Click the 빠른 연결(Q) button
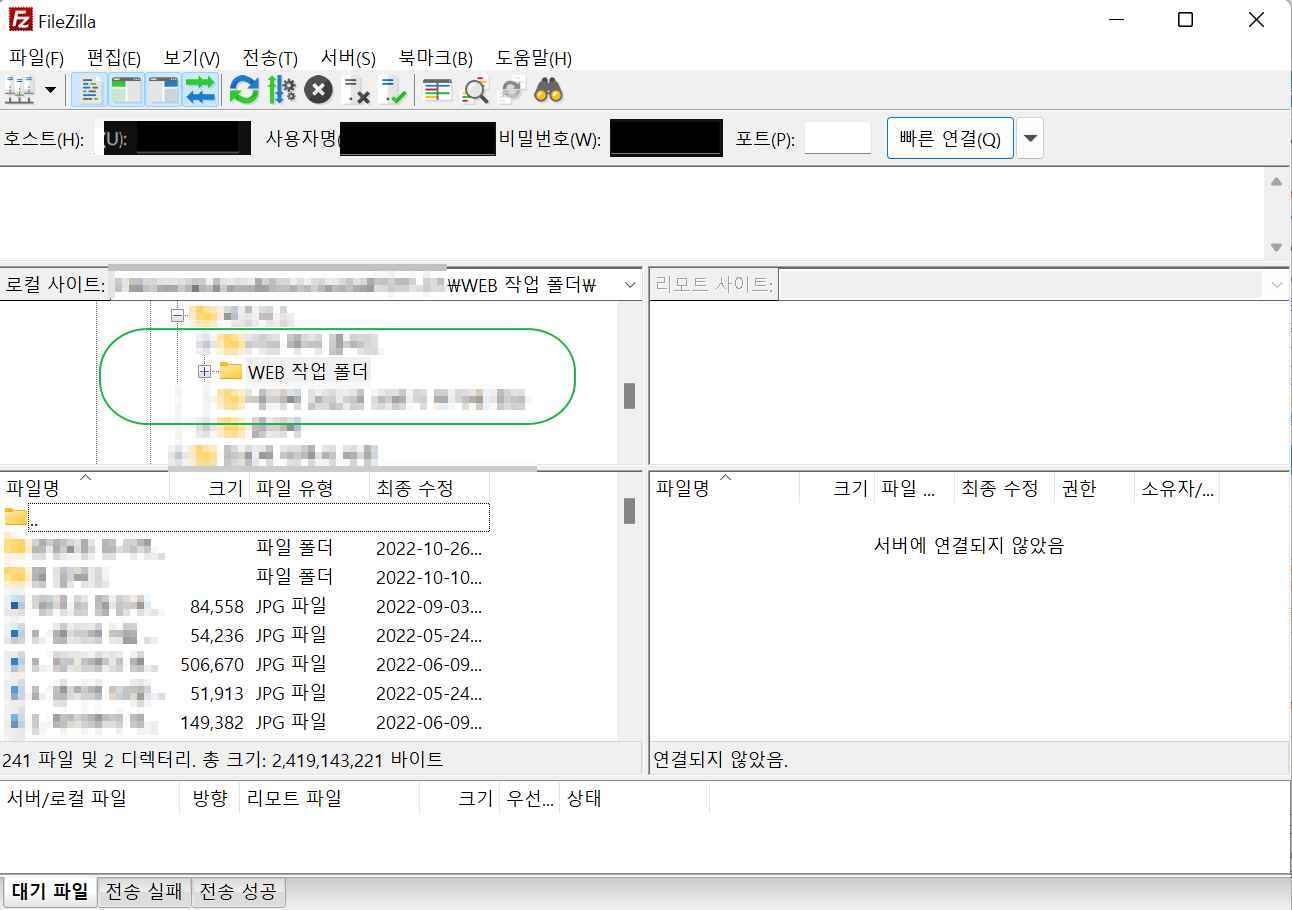The width and height of the screenshot is (1292, 910). tap(950, 139)
